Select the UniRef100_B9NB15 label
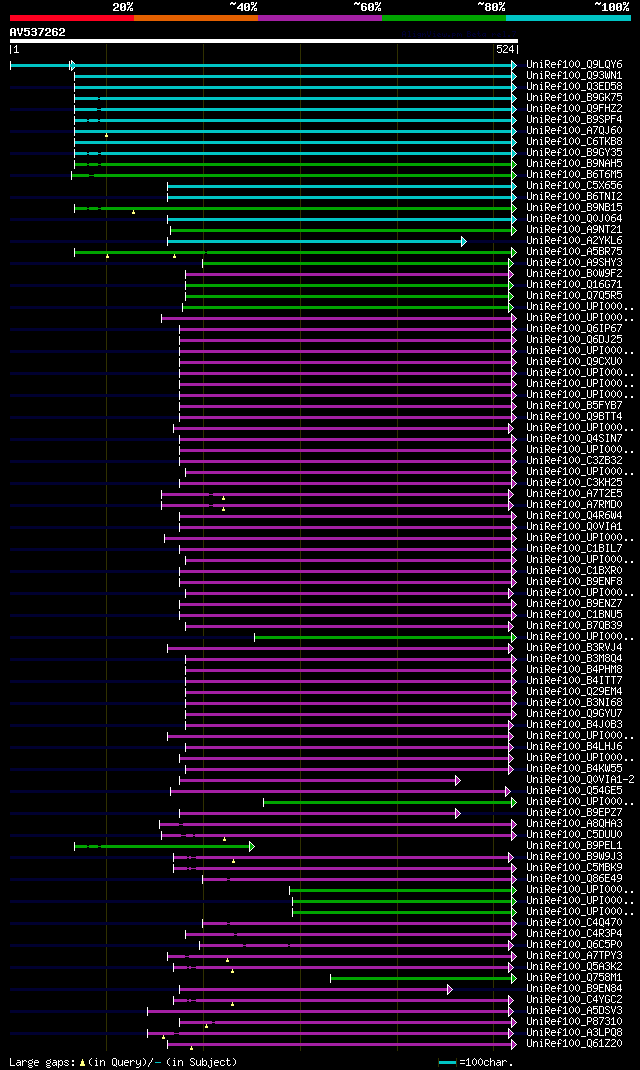 point(574,207)
